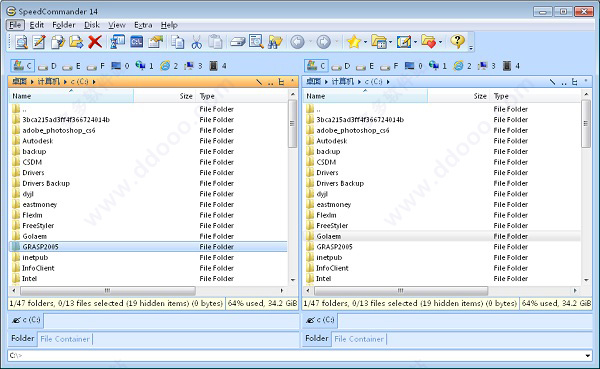
Task: Select drive E in the left pane
Action: point(72,66)
